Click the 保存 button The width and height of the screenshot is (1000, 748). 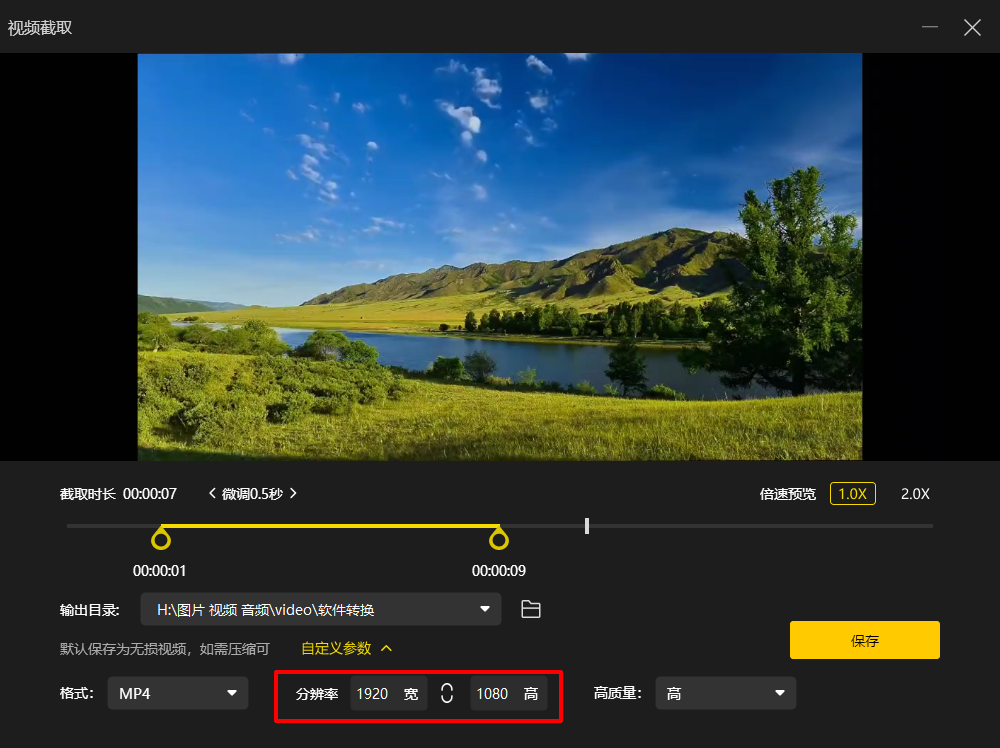pyautogui.click(x=864, y=640)
